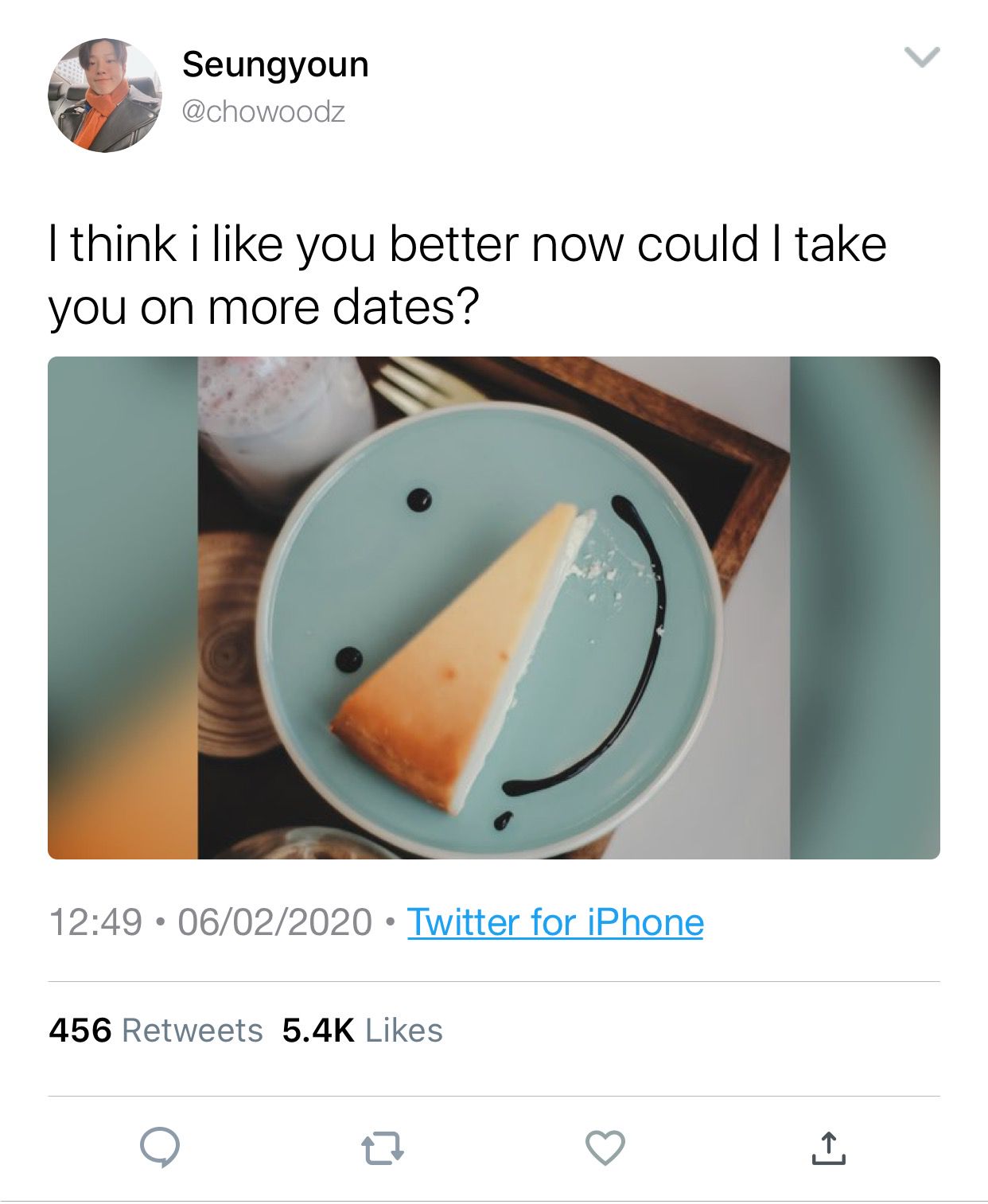View the 5.4K Likes list
This screenshot has height=1204, width=988.
point(362,1030)
